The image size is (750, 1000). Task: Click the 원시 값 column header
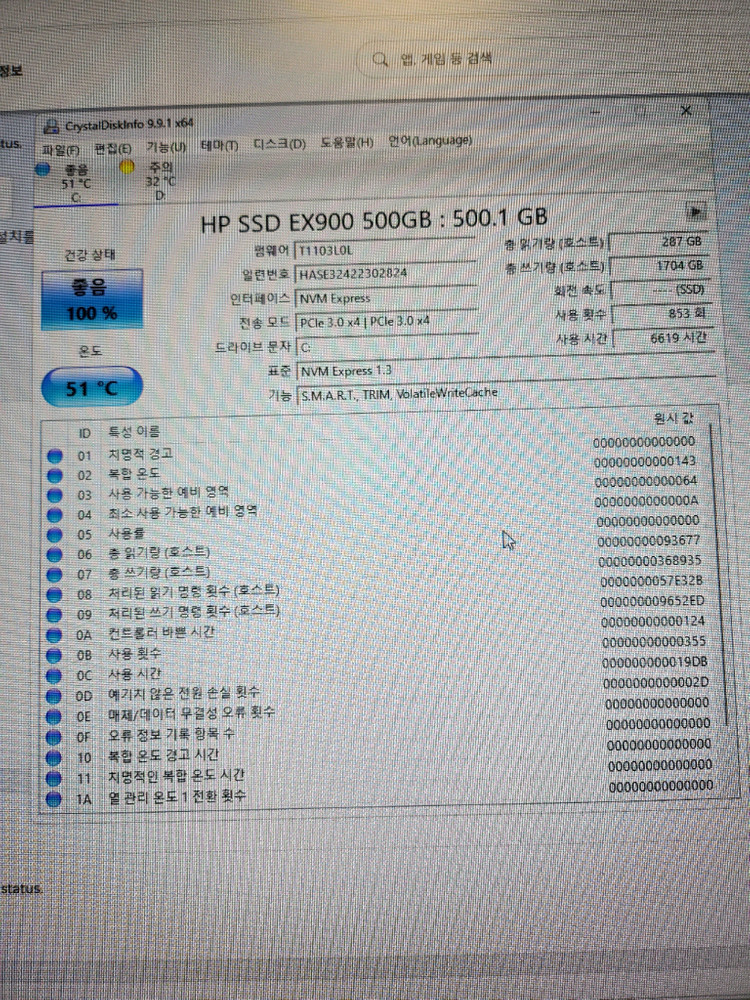click(672, 418)
